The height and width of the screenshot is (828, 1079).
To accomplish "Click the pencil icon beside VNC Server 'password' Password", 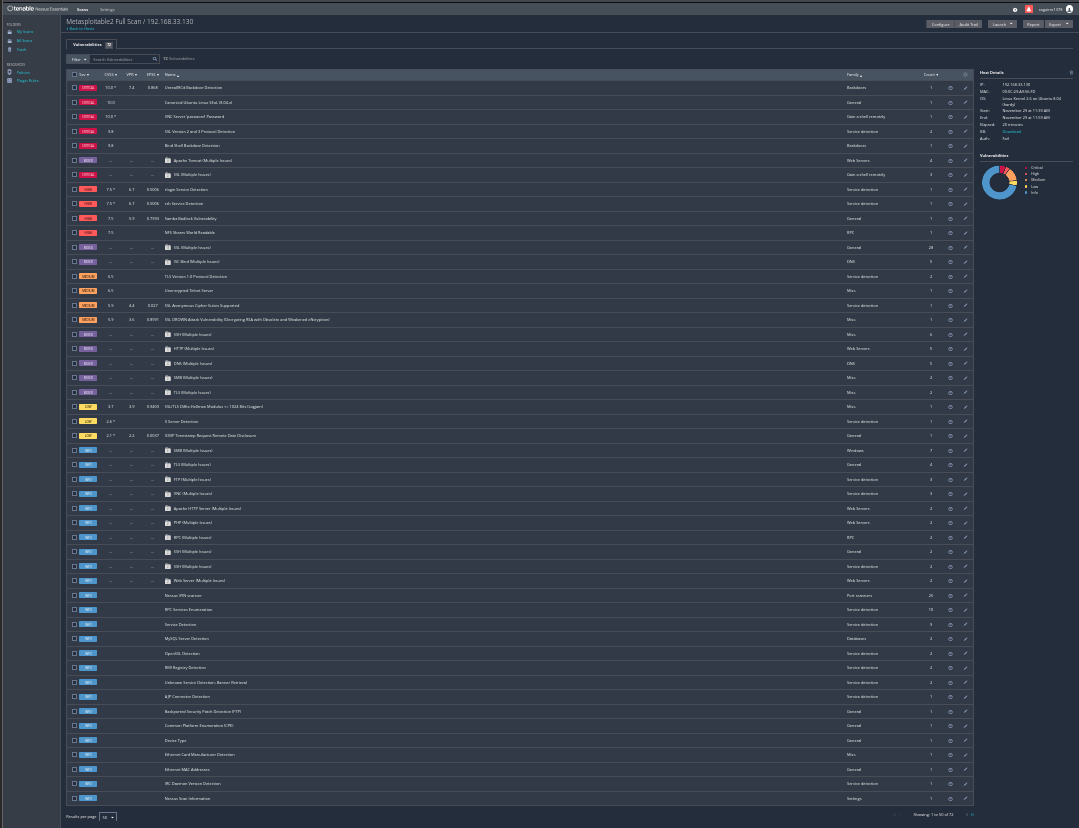I will 964,116.
